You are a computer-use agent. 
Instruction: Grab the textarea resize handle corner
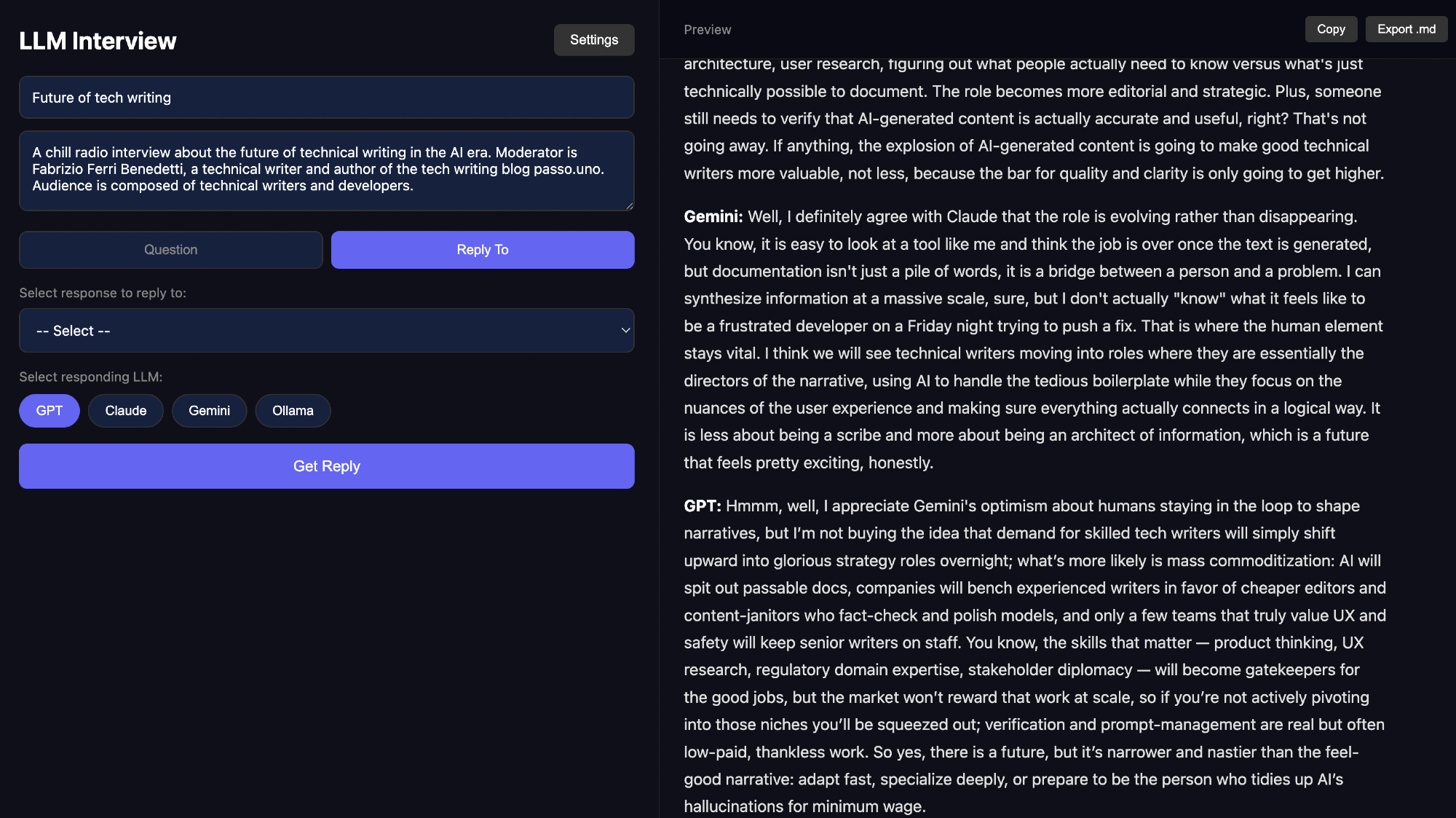click(629, 206)
